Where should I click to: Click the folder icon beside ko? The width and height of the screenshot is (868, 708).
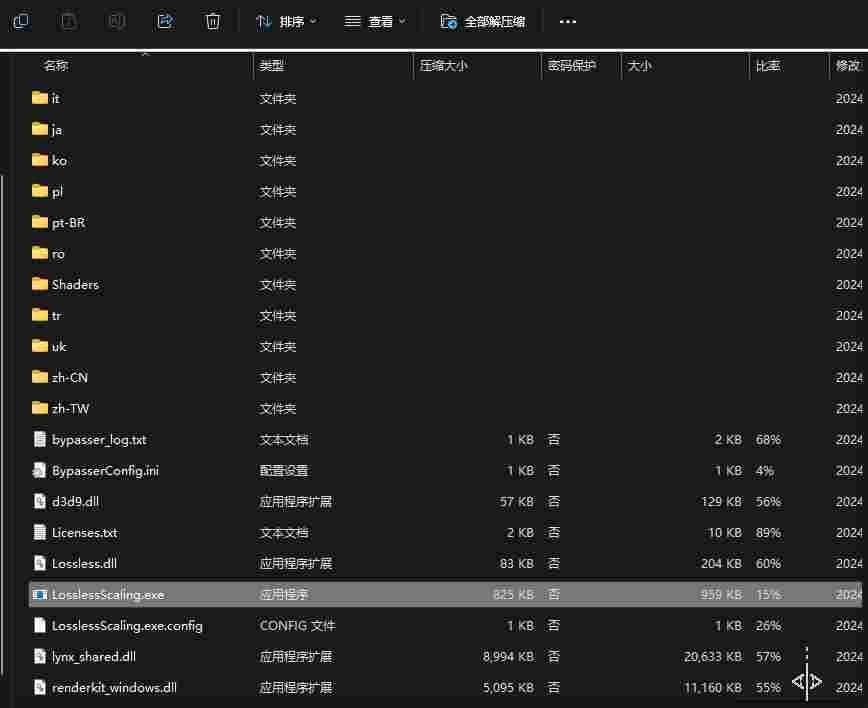(40, 160)
